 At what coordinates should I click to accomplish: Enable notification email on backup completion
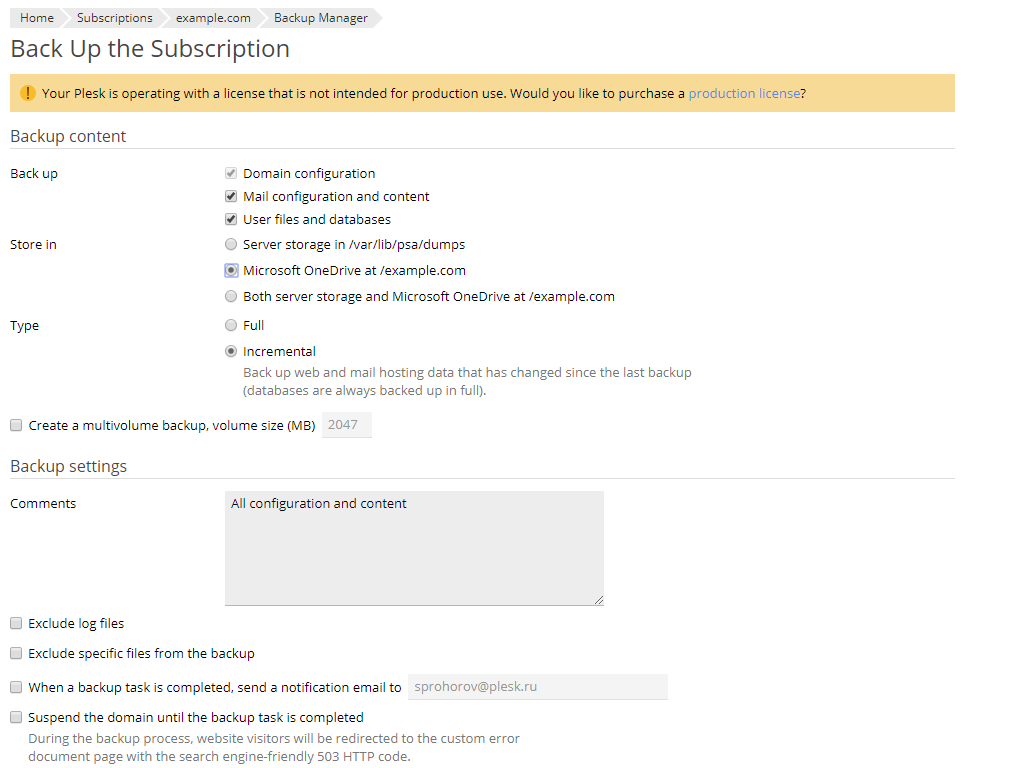[x=16, y=688]
